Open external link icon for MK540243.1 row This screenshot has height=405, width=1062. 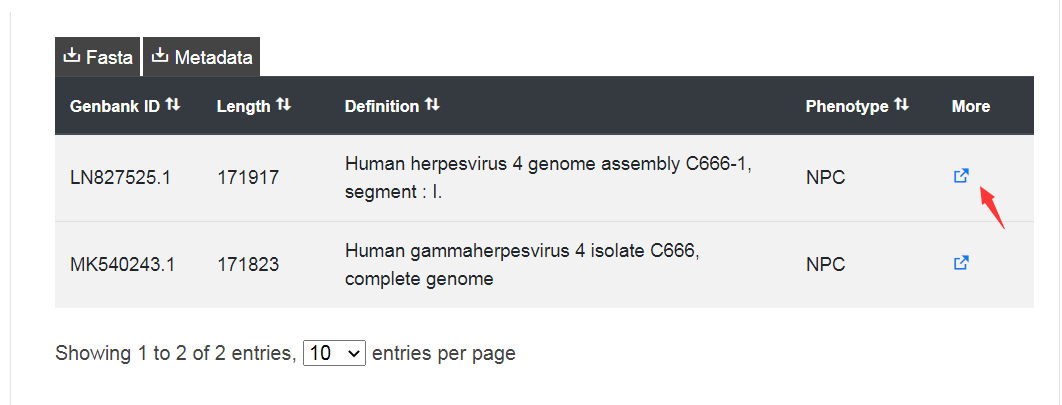(x=961, y=263)
